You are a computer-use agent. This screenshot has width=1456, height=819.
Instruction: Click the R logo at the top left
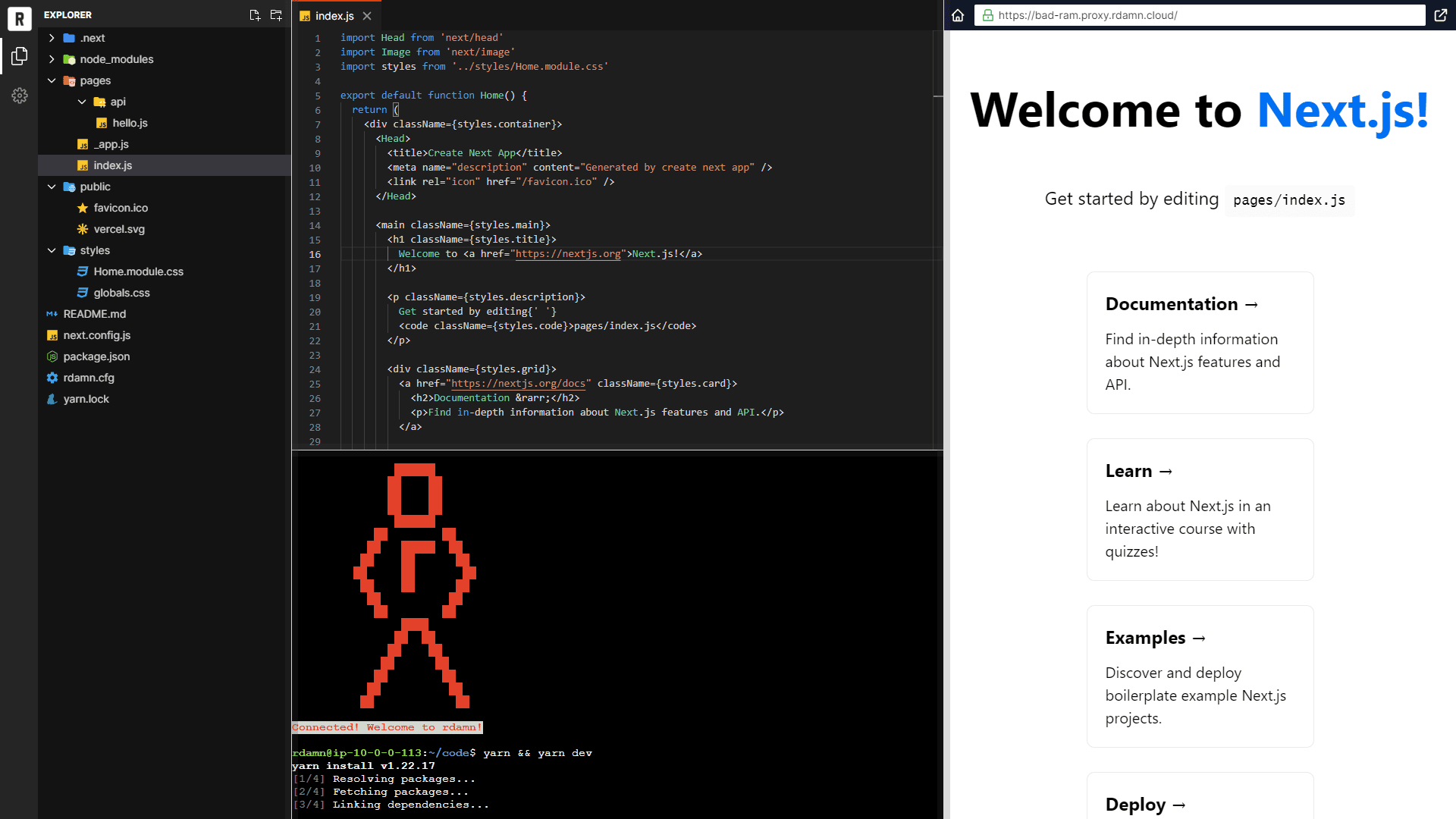[x=19, y=19]
